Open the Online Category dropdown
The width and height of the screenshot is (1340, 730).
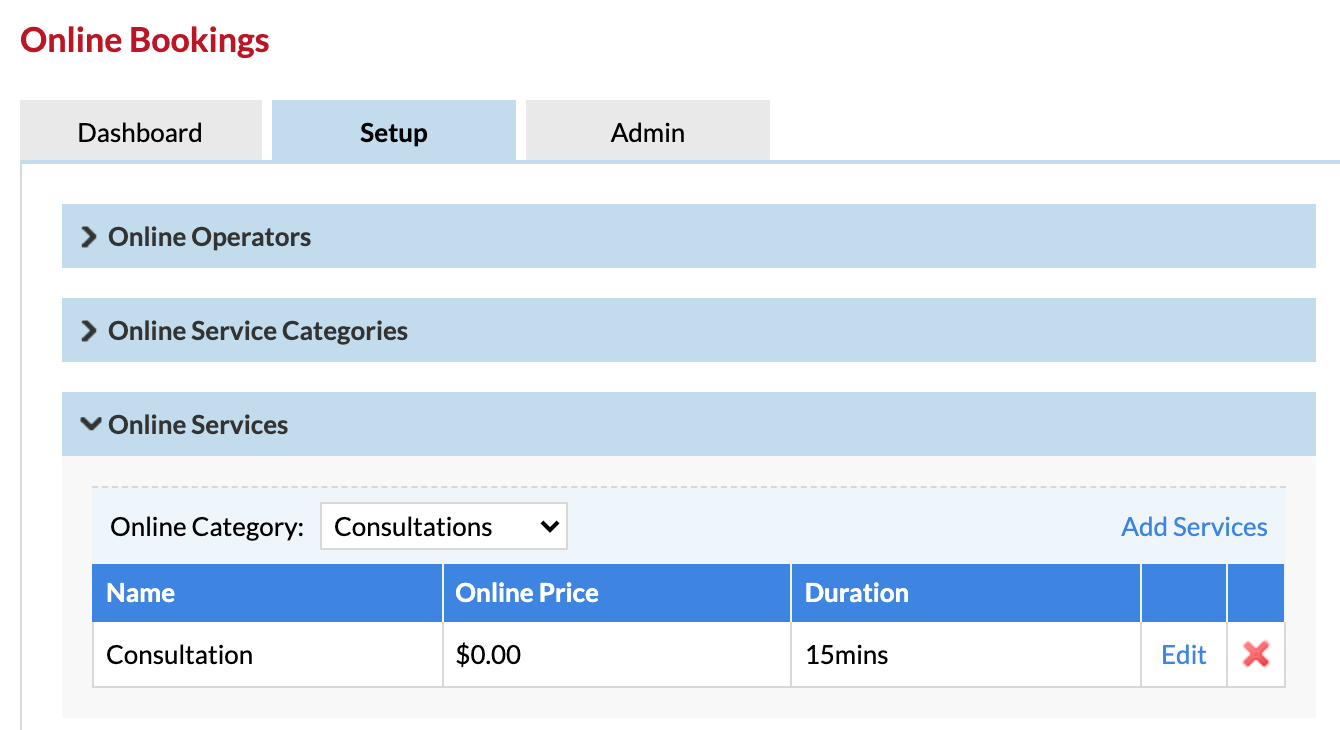pyautogui.click(x=443, y=527)
